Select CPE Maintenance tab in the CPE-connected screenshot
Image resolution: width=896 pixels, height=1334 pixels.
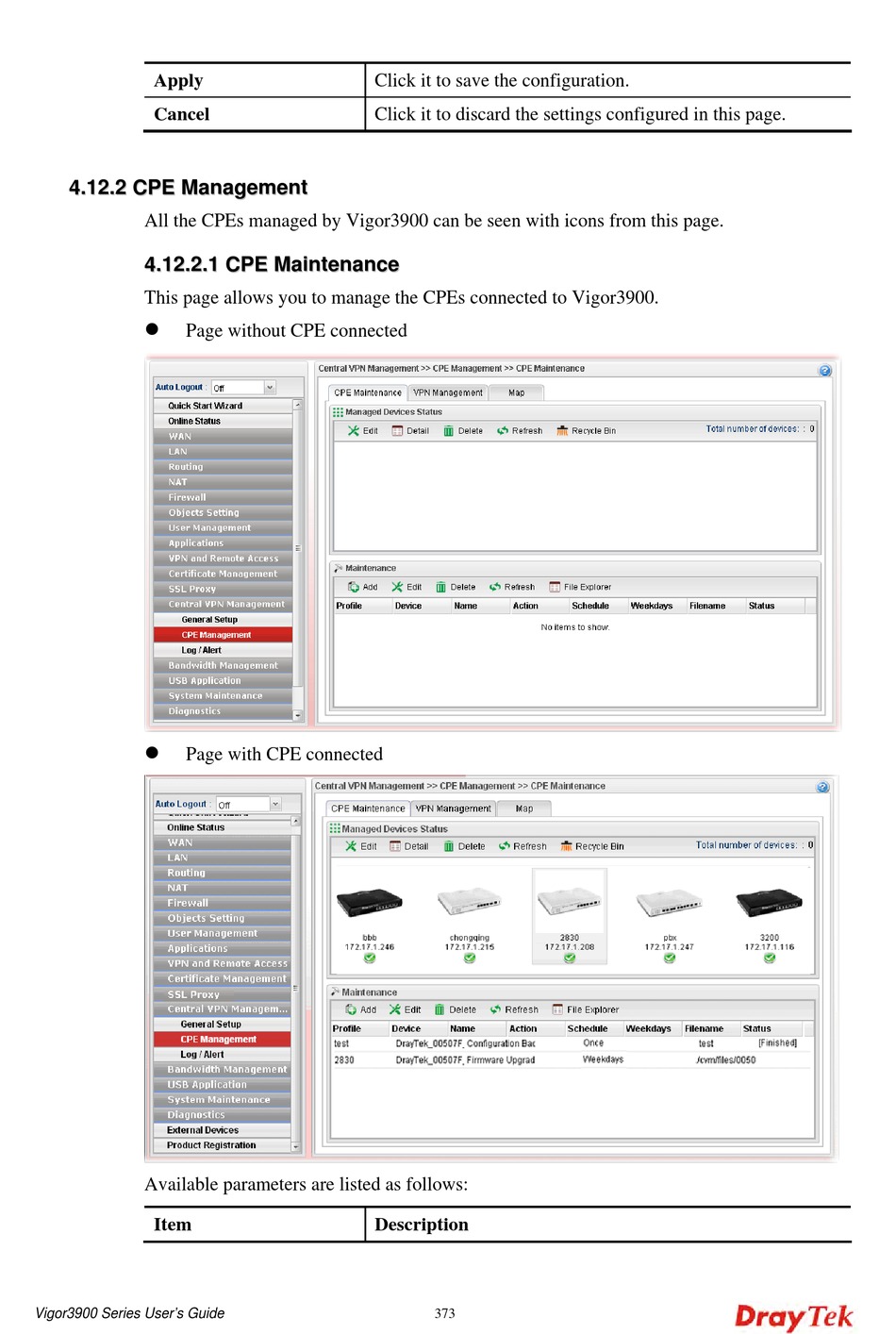[x=368, y=809]
